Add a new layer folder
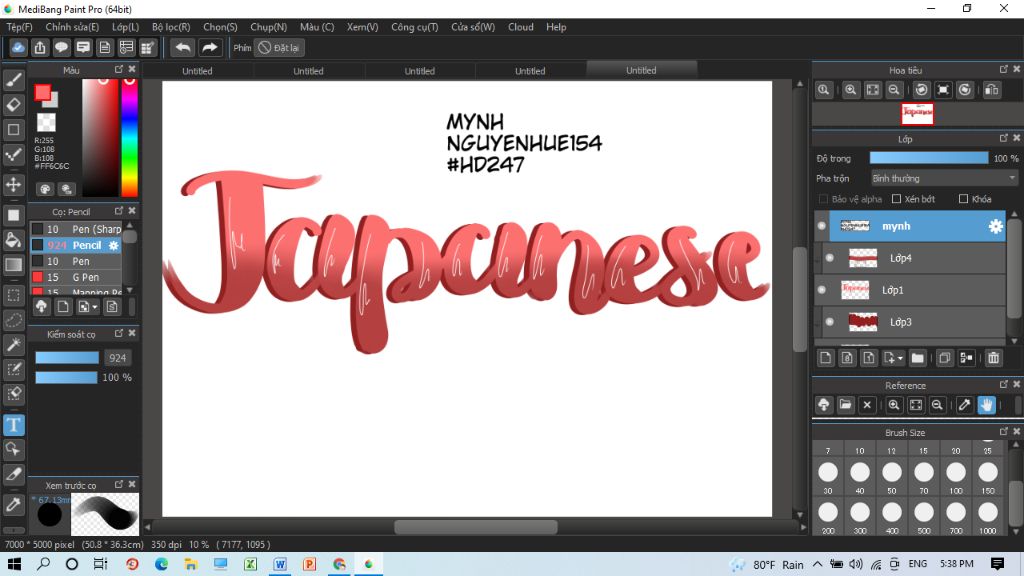Screen dimensions: 1024x576 click(918, 358)
